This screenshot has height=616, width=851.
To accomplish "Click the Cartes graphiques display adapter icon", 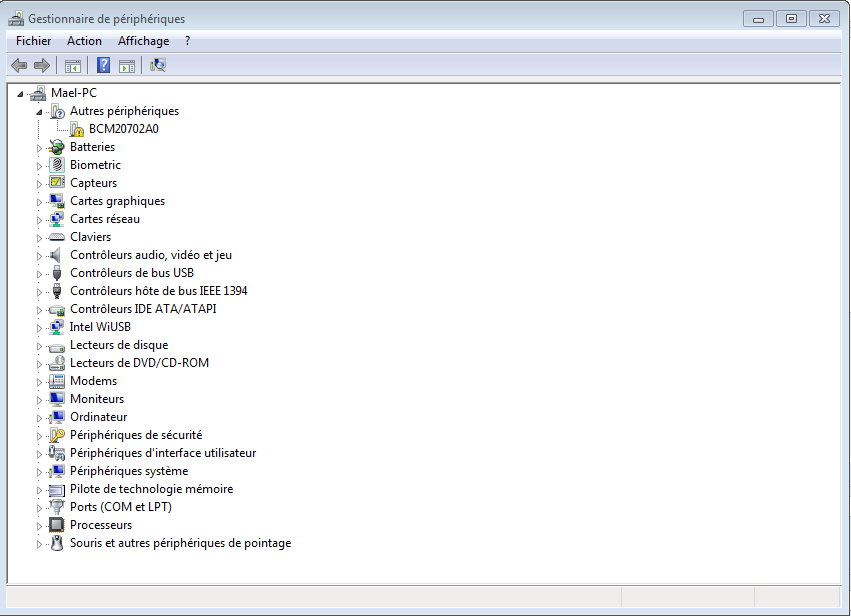I will [55, 200].
